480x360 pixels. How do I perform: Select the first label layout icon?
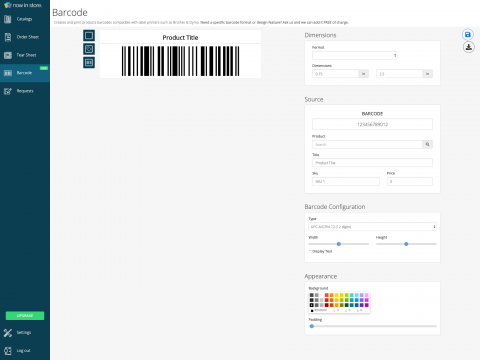(89, 35)
